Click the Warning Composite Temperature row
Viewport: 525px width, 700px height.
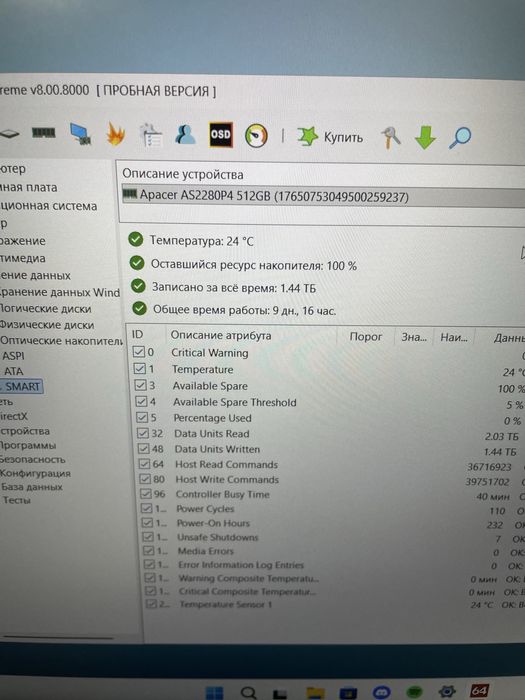click(335, 579)
